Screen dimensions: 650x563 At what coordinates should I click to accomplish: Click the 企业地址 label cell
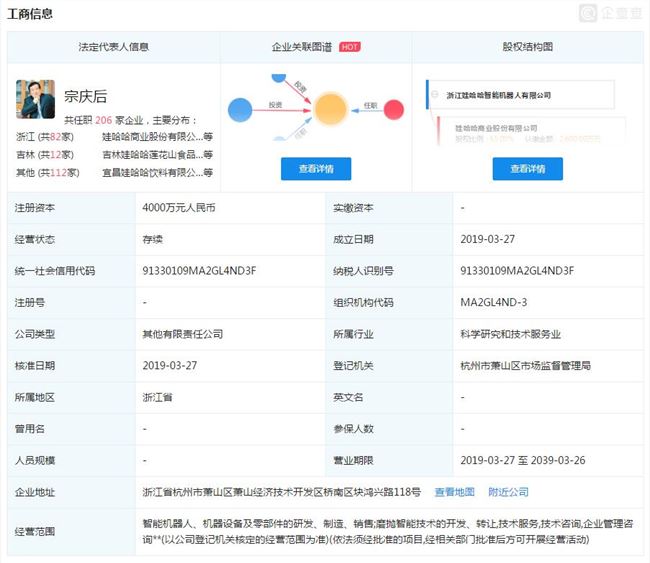point(71,492)
